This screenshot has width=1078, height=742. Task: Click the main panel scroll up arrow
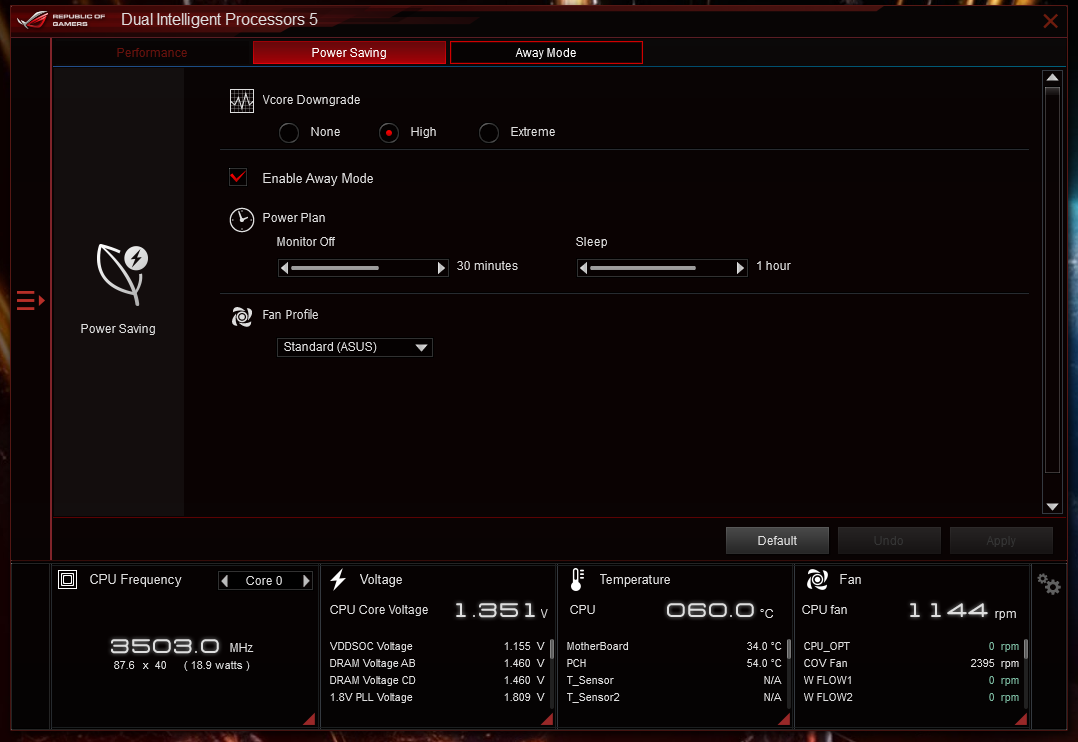click(1052, 78)
